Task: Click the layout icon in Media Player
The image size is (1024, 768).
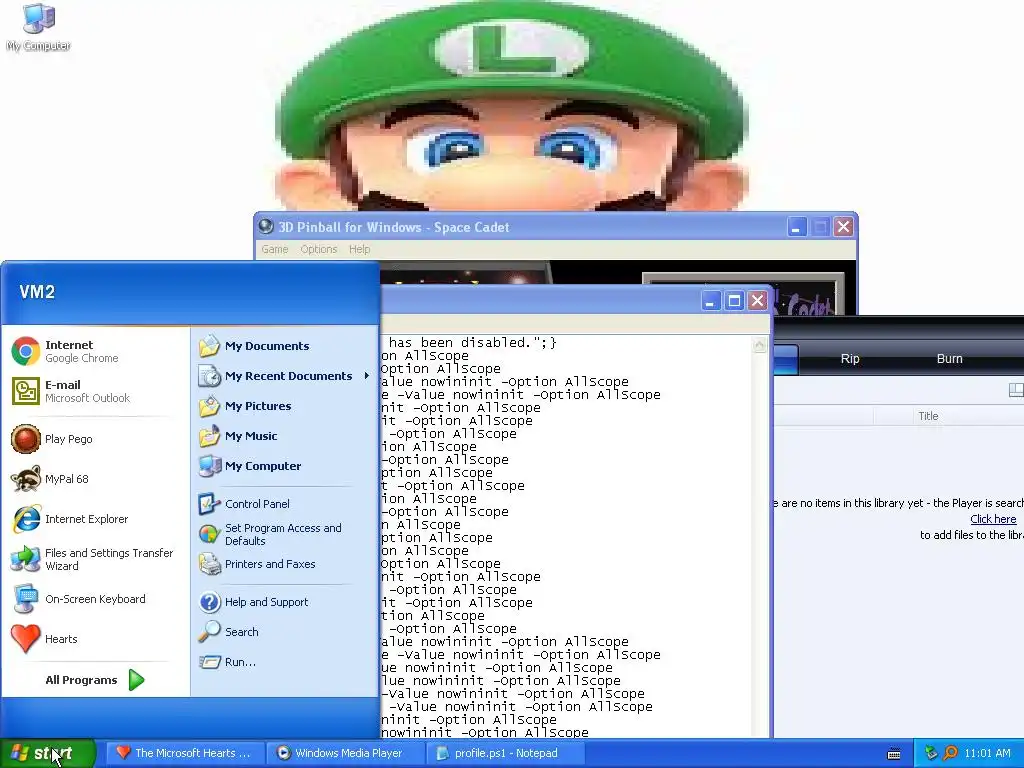Action: tap(1016, 391)
